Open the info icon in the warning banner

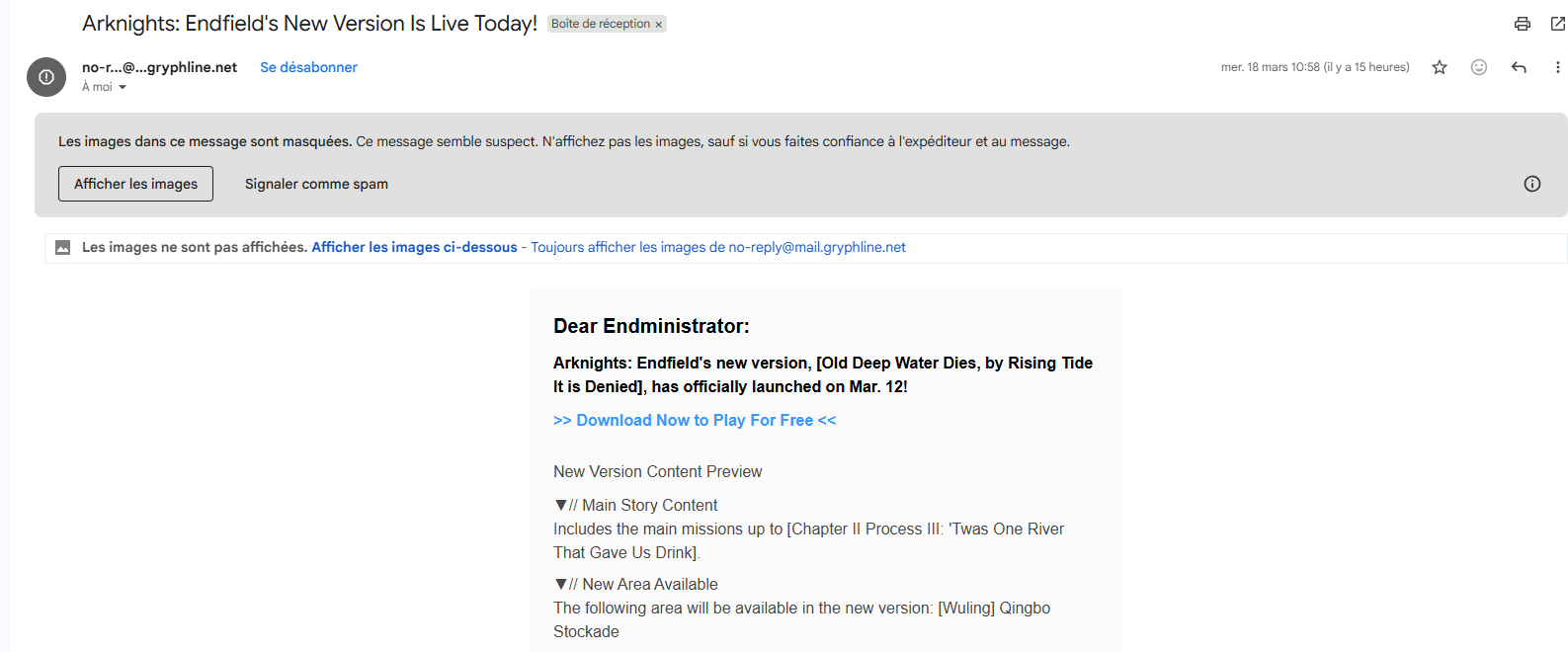[x=1532, y=184]
